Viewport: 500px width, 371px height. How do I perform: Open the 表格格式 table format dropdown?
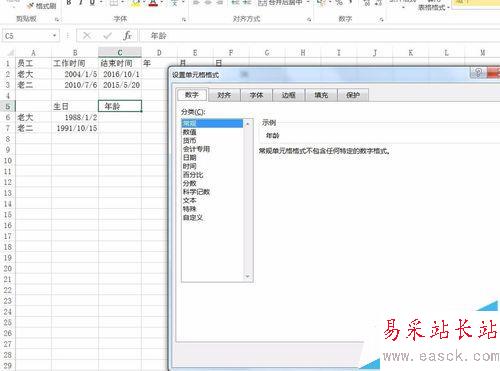coord(434,6)
